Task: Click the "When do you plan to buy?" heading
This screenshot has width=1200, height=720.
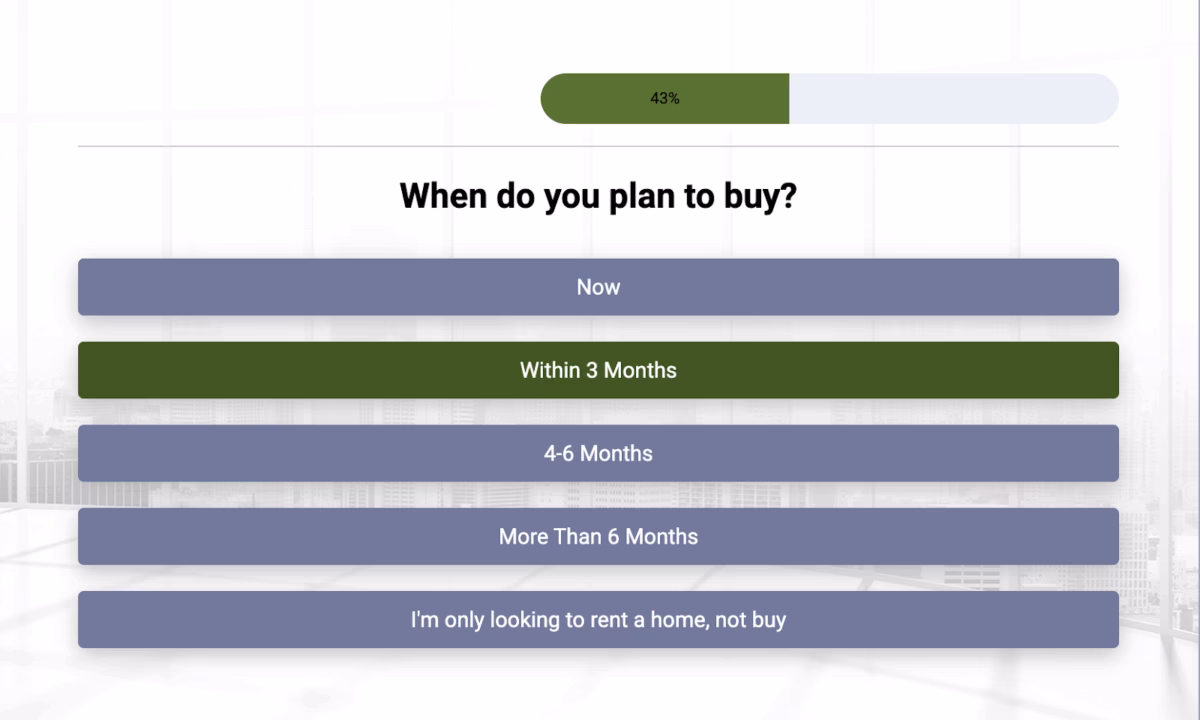Action: point(600,196)
